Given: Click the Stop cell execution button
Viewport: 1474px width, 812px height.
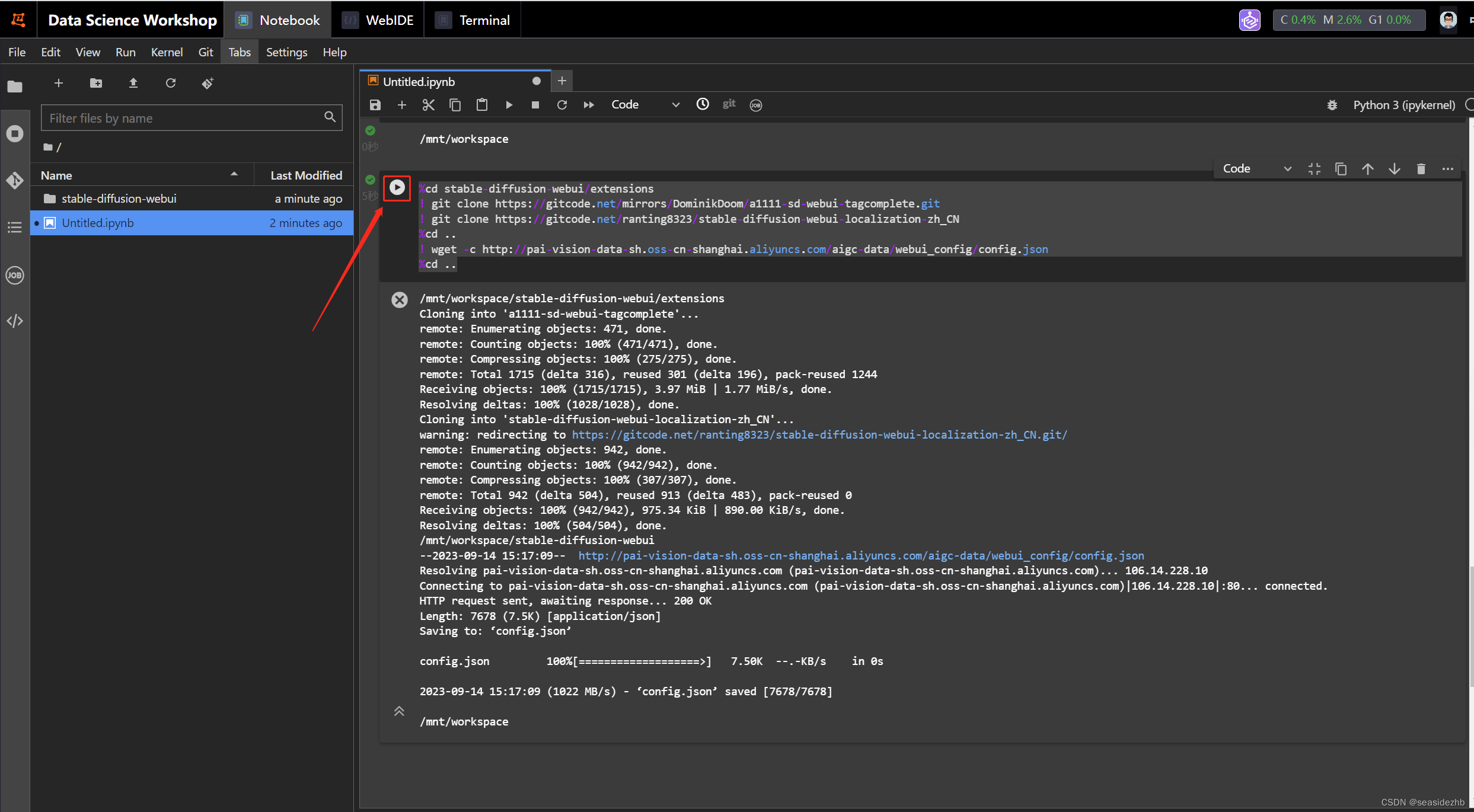Looking at the screenshot, I should [535, 104].
